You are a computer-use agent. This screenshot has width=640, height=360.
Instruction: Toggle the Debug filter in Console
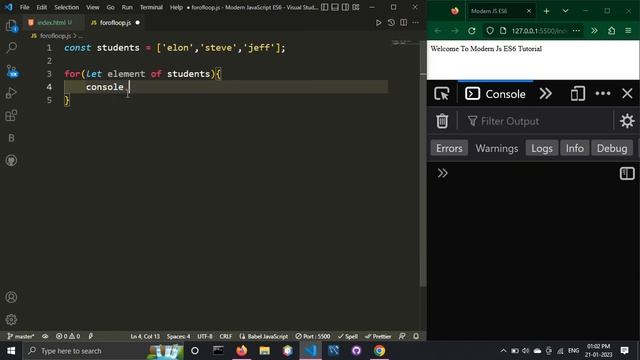pyautogui.click(x=612, y=148)
